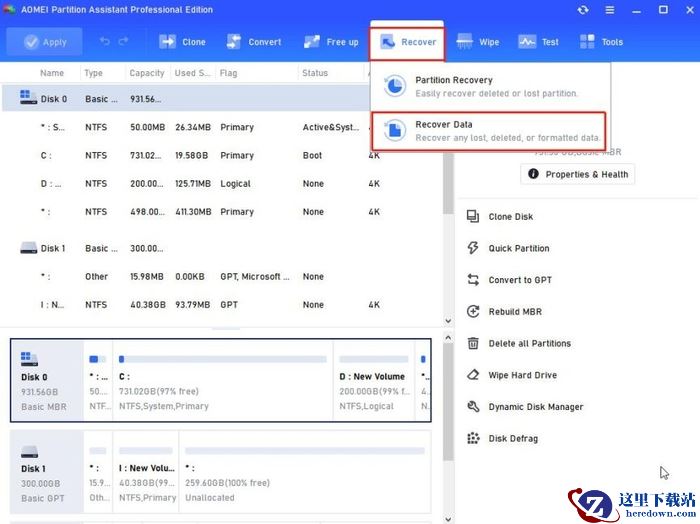The height and width of the screenshot is (524, 700).
Task: Click the Clone Disk icon
Action: 473,216
